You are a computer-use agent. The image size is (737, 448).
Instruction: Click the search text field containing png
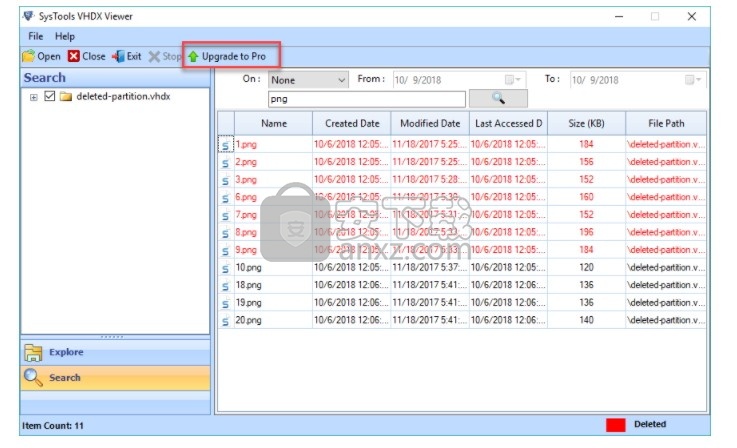pos(367,99)
